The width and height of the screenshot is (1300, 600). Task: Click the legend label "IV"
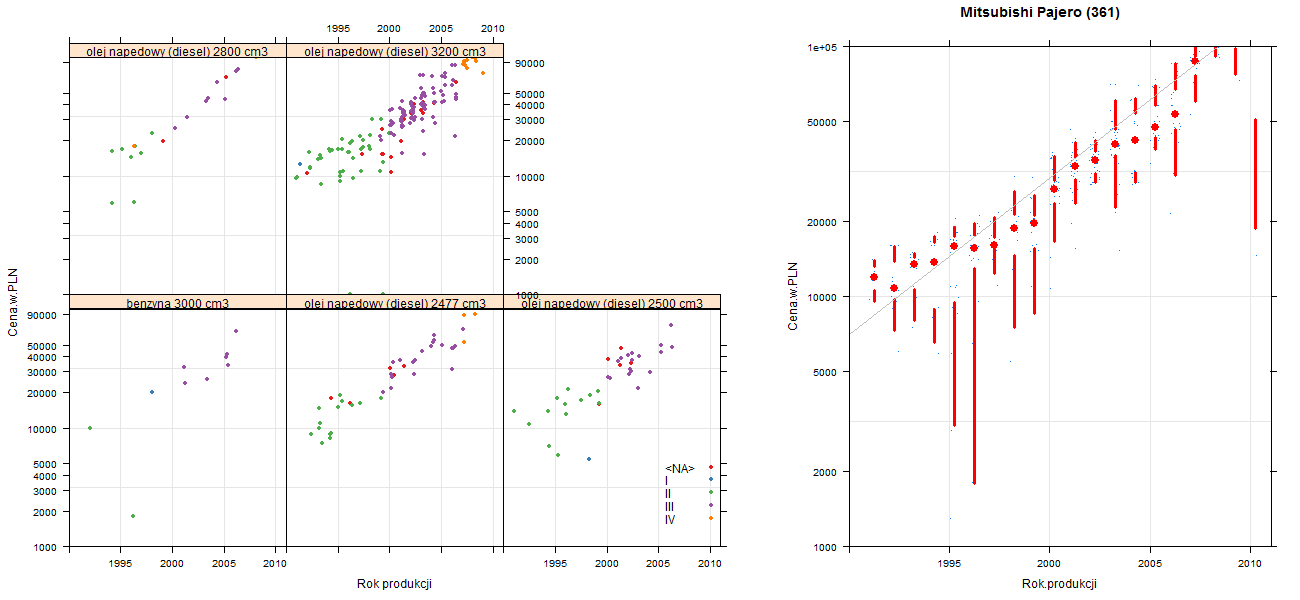click(670, 519)
